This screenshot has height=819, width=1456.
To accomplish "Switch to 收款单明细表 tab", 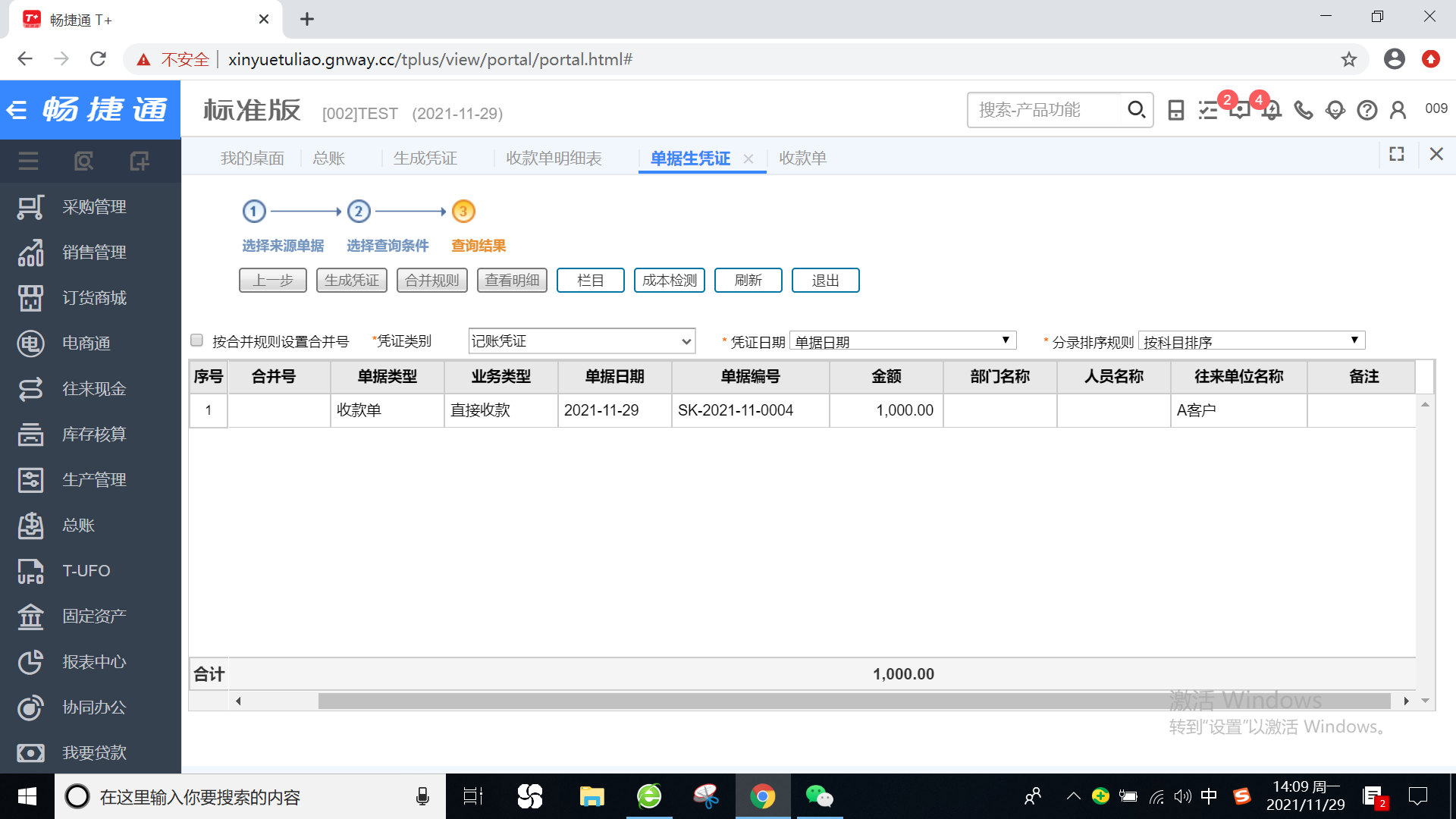I will (554, 158).
